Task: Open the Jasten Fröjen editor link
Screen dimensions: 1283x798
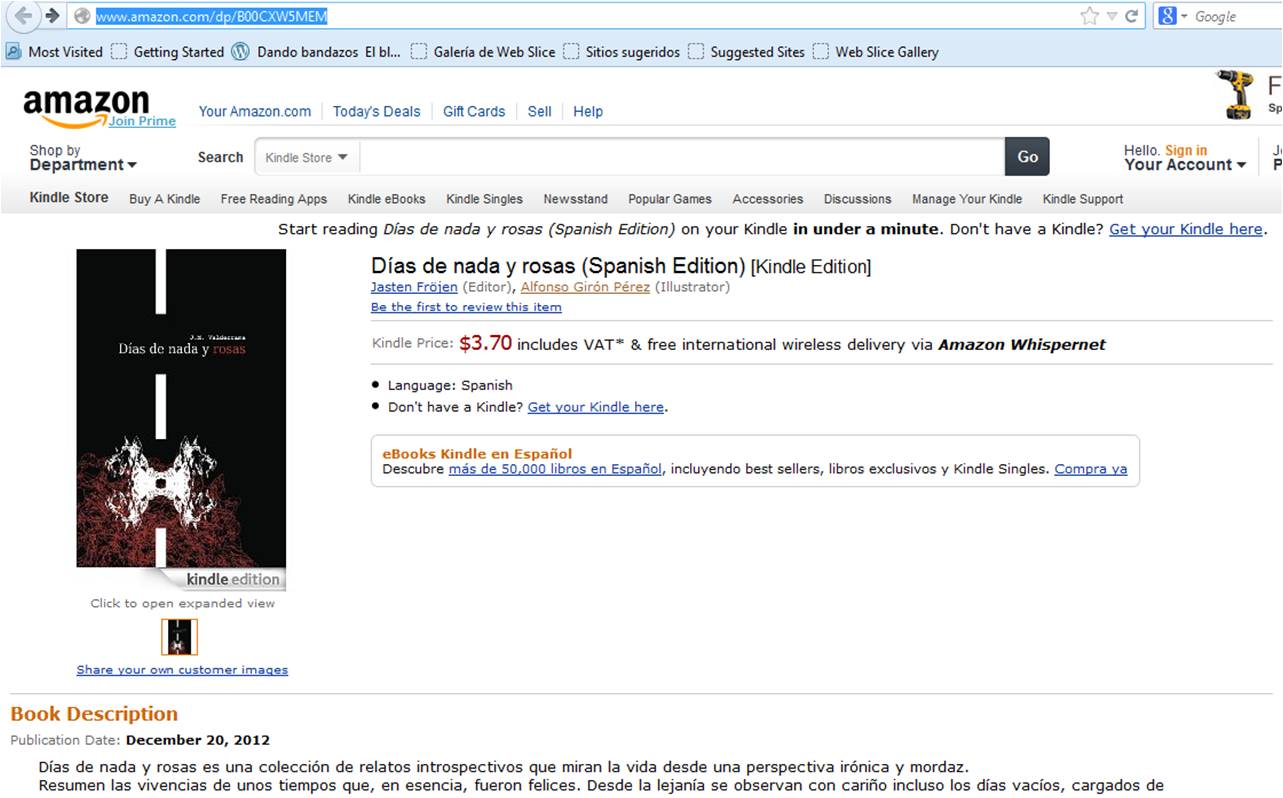Action: pyautogui.click(x=414, y=287)
